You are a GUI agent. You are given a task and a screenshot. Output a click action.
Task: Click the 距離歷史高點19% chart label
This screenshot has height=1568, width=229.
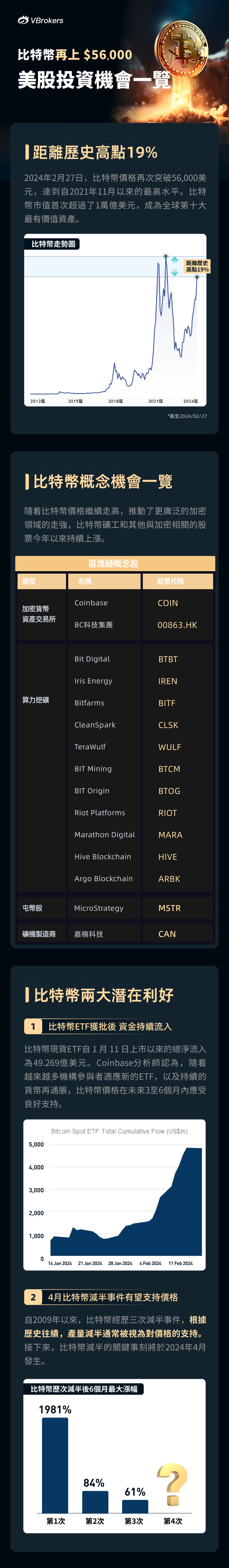[x=197, y=266]
